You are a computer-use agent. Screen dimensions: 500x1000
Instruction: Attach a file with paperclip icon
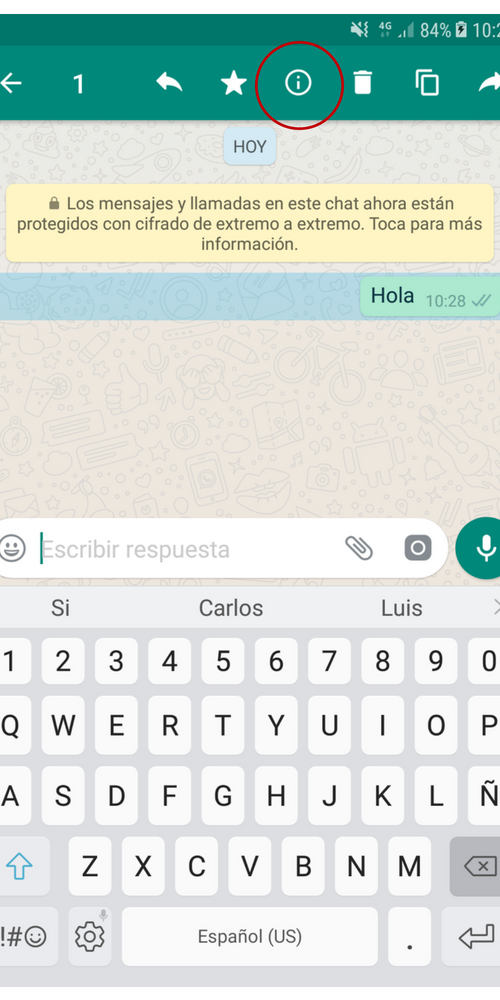coord(359,548)
